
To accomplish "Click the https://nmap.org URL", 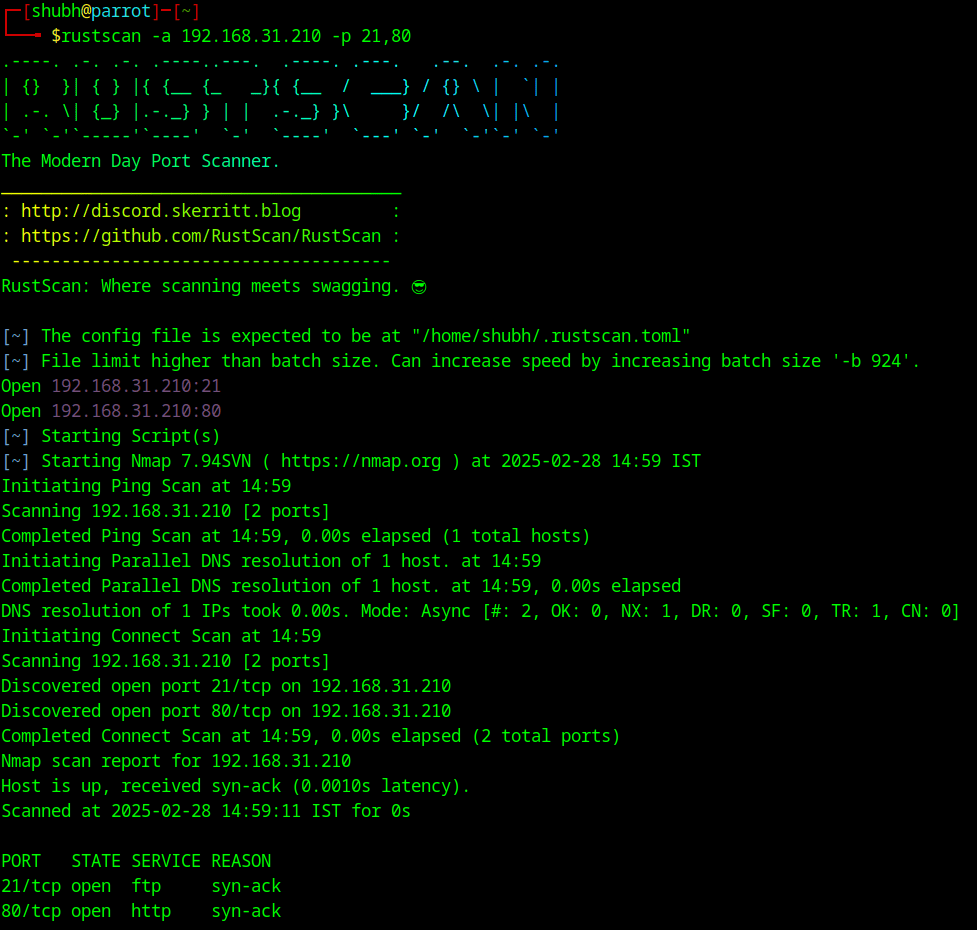I will [361, 461].
